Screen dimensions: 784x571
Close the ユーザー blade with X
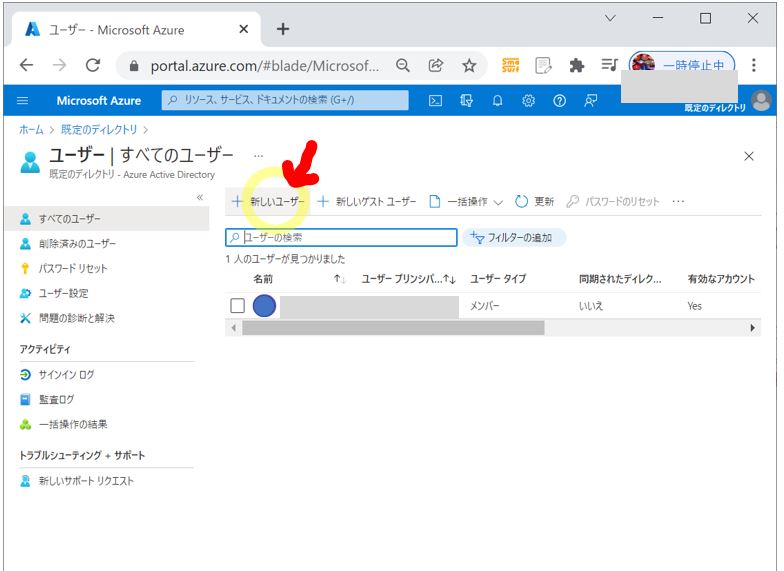click(x=748, y=156)
